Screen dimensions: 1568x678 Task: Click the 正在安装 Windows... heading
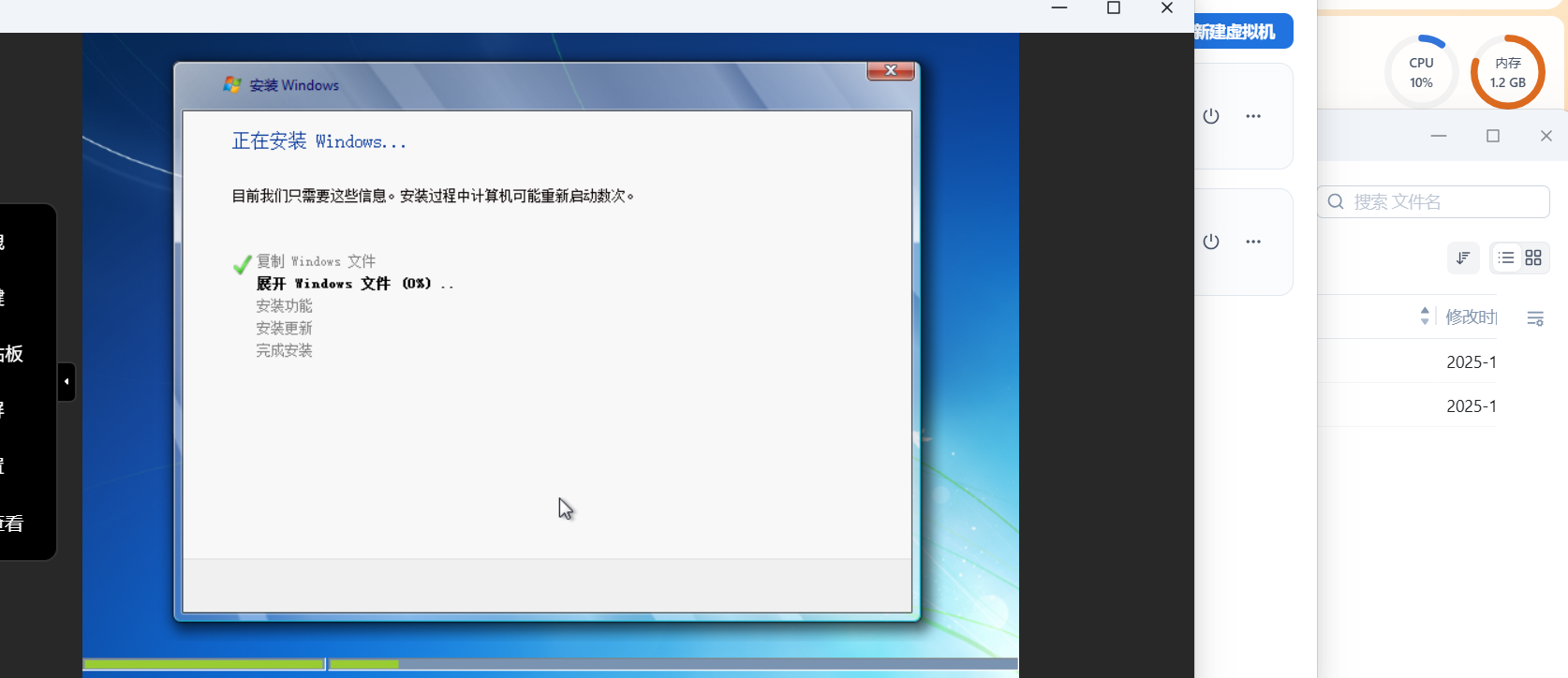(318, 141)
